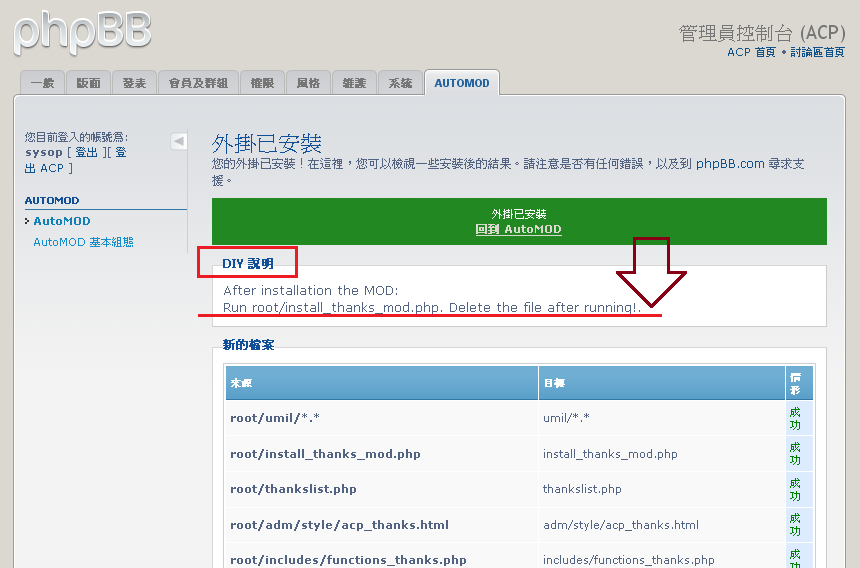
Task: Open the 風格 tab
Action: click(x=308, y=83)
